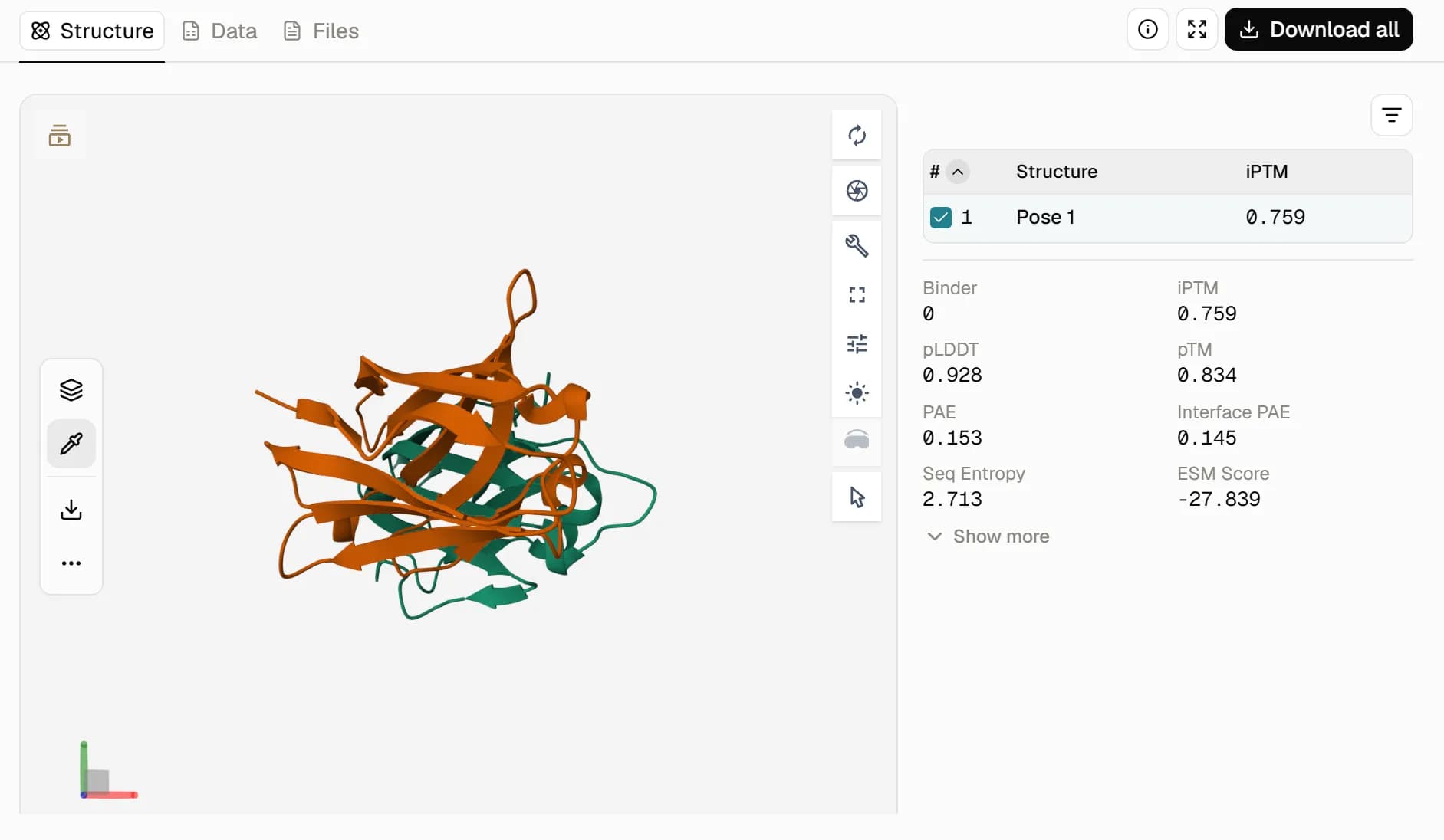1444x840 pixels.
Task: Expand the Show more metrics
Action: tap(988, 536)
